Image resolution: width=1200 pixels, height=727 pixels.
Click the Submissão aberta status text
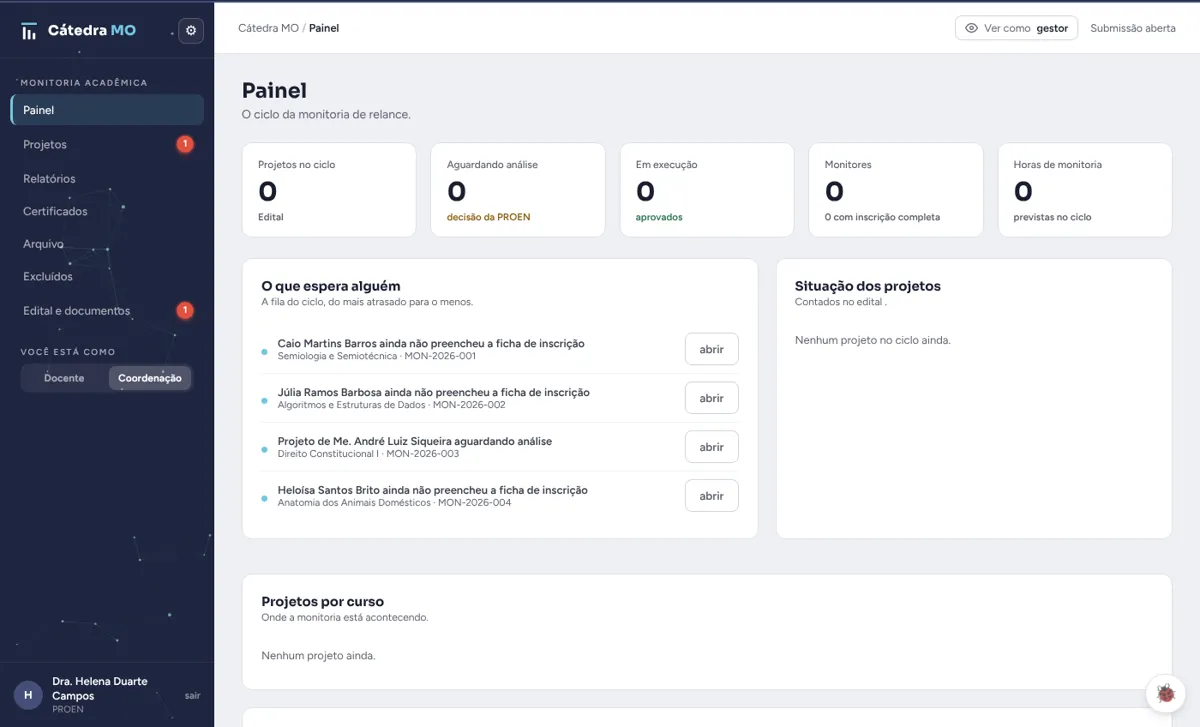[1133, 28]
